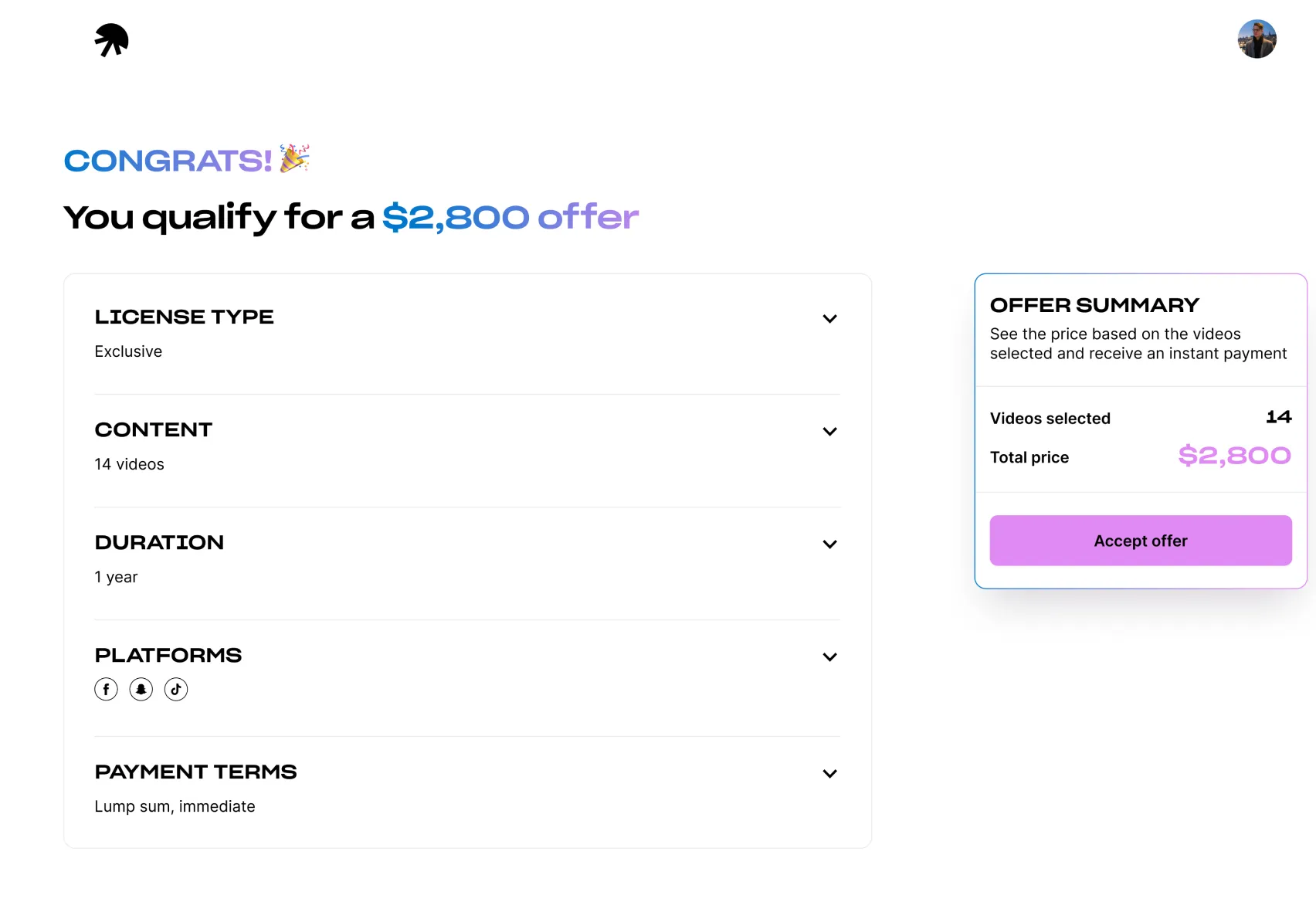The image size is (1316, 899).
Task: Click the Duration heading
Action: click(159, 543)
